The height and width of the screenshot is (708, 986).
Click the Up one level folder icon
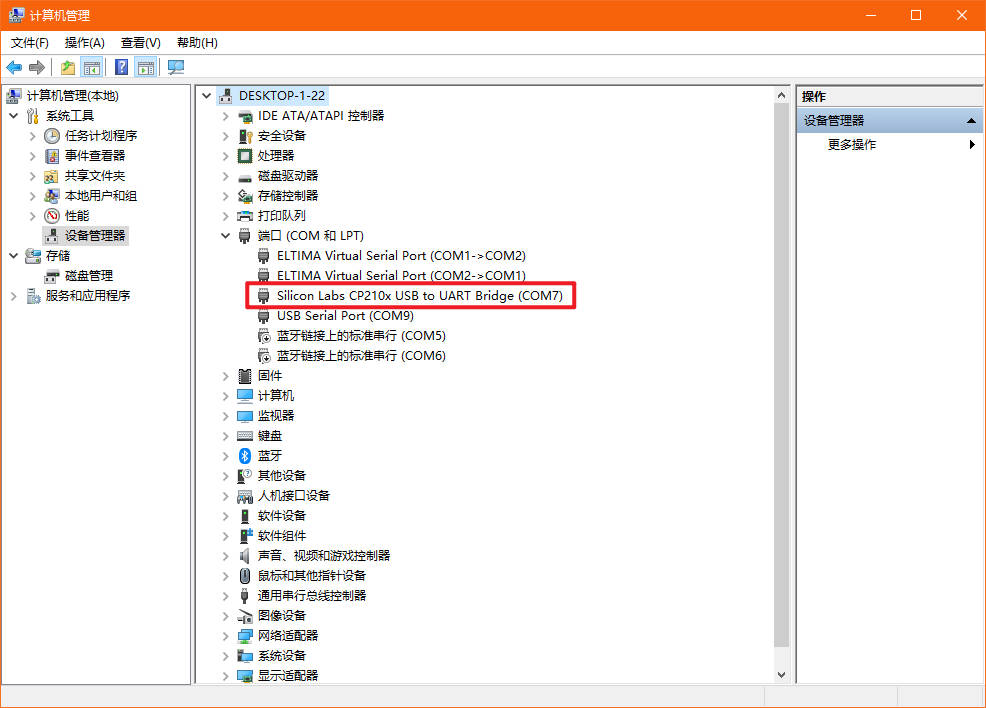tap(67, 67)
